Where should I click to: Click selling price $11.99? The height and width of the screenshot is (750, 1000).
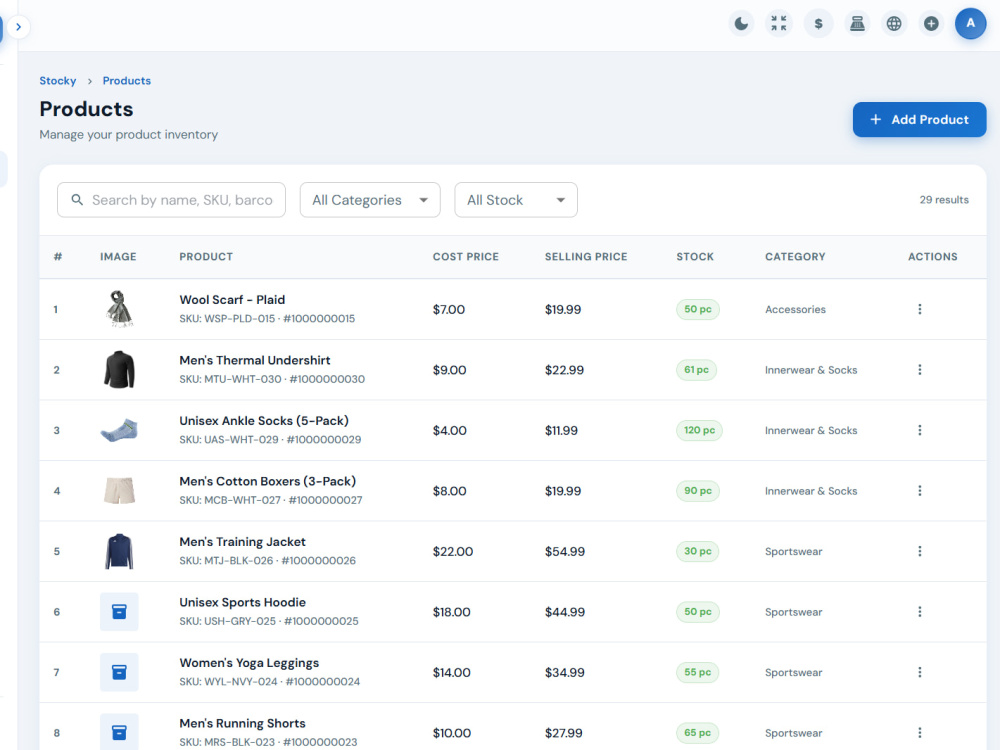tap(561, 430)
